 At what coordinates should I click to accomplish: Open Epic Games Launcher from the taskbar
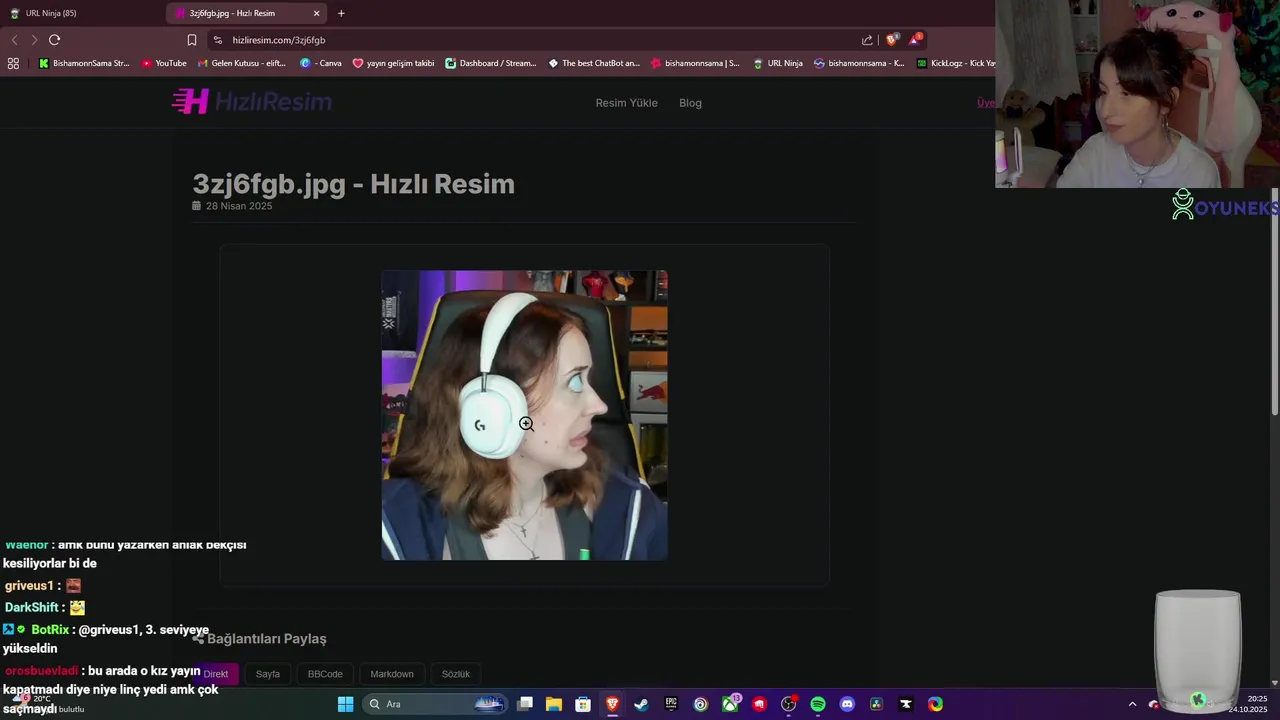coord(671,704)
